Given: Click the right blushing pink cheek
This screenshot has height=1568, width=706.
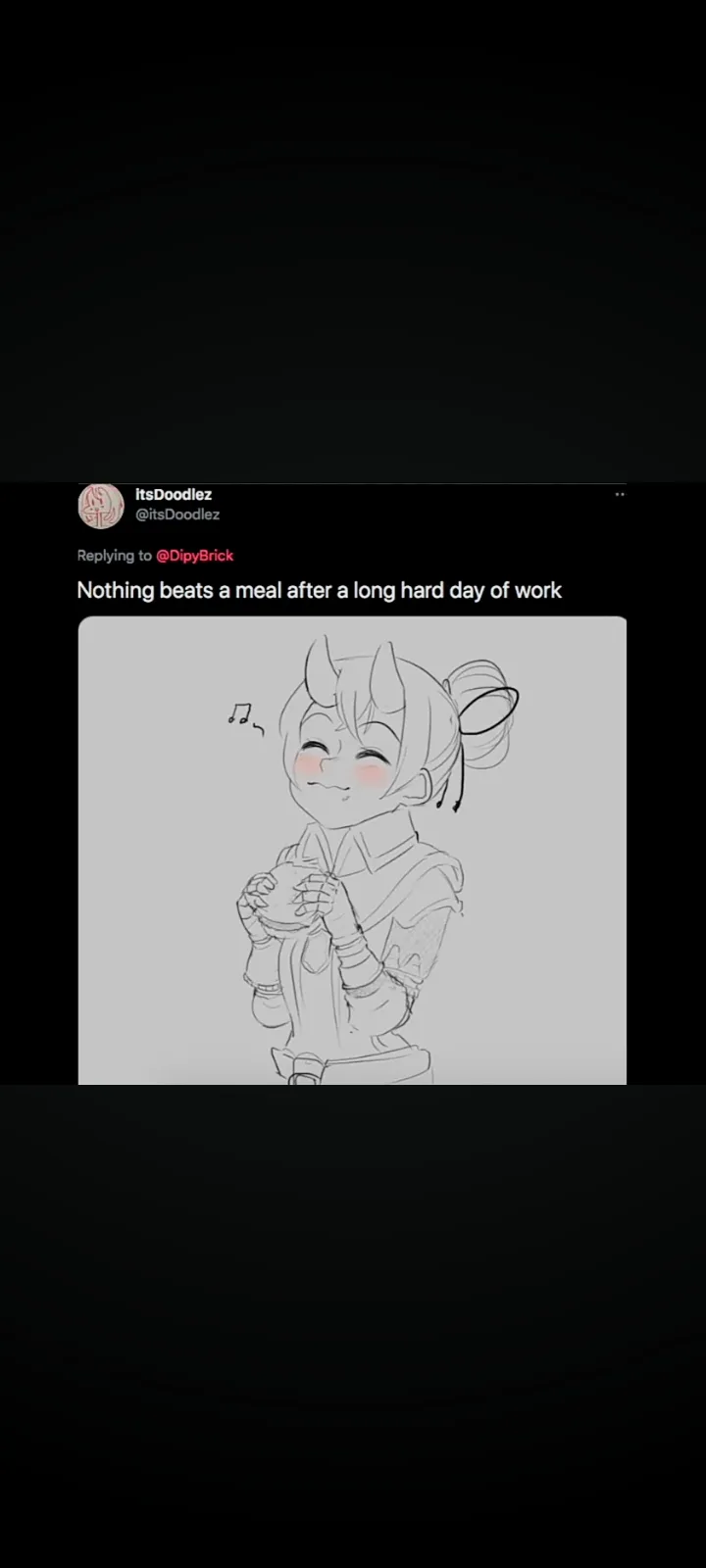Looking at the screenshot, I should pyautogui.click(x=370, y=775).
